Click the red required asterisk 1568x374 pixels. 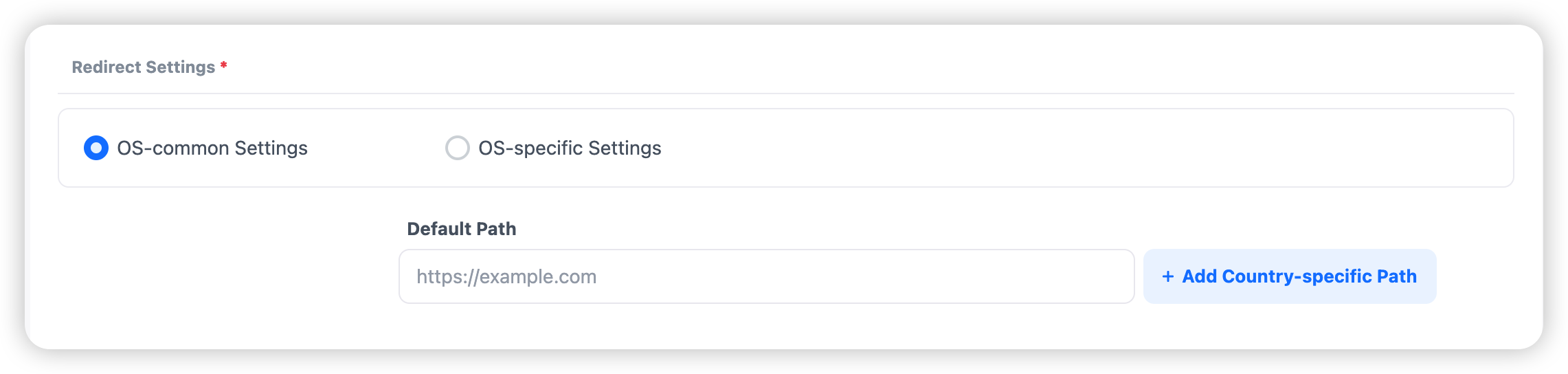coord(223,66)
